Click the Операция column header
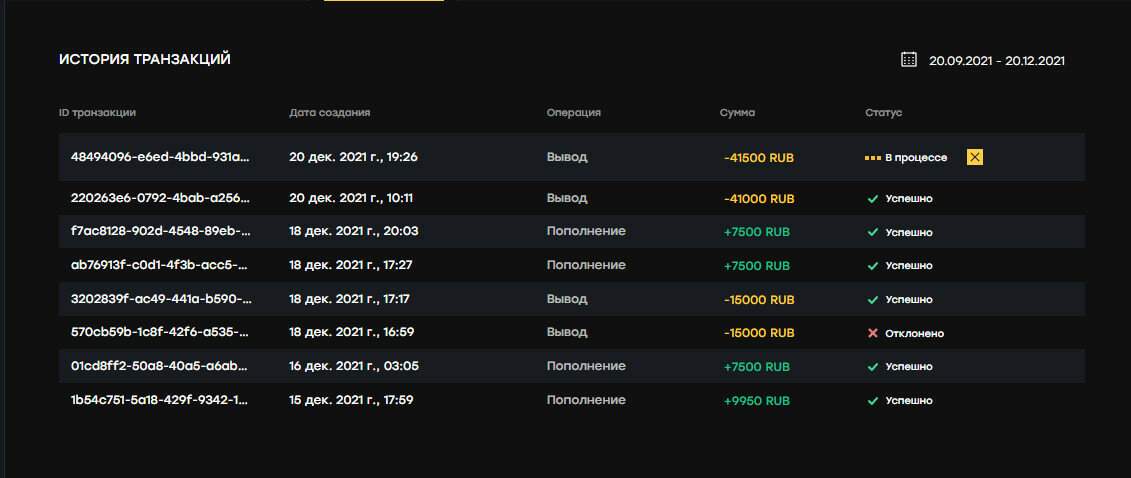This screenshot has height=478, width=1131. tap(573, 113)
